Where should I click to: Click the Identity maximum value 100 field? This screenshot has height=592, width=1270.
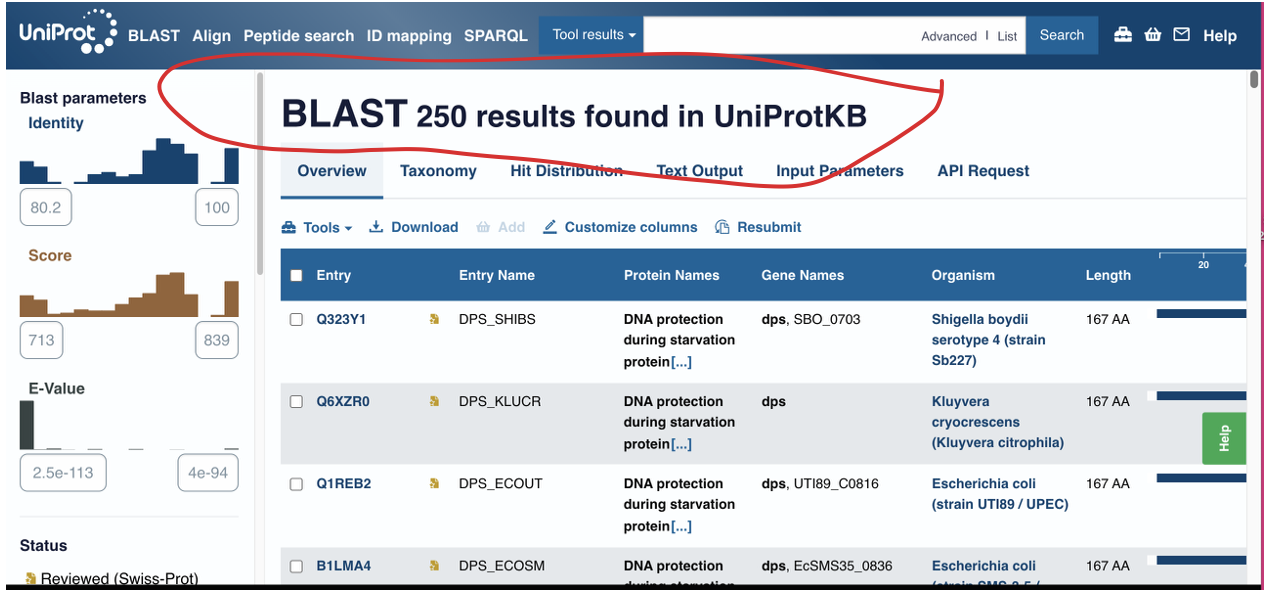[x=217, y=208]
